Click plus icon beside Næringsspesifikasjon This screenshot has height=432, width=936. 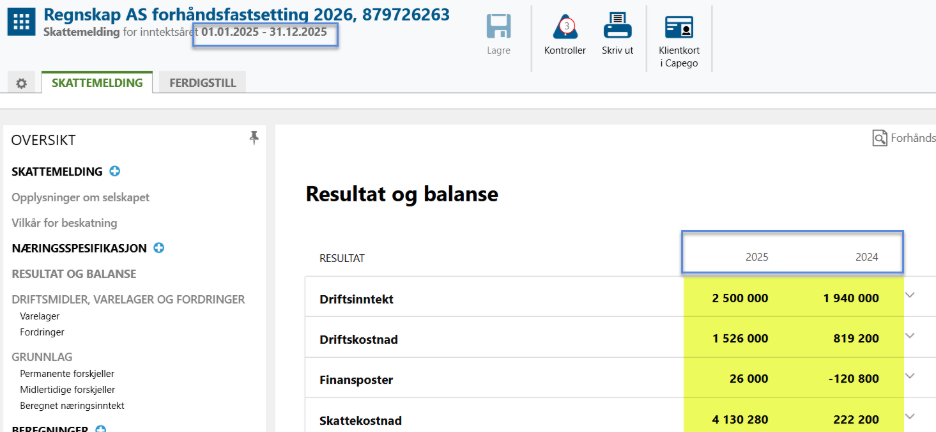tap(159, 248)
